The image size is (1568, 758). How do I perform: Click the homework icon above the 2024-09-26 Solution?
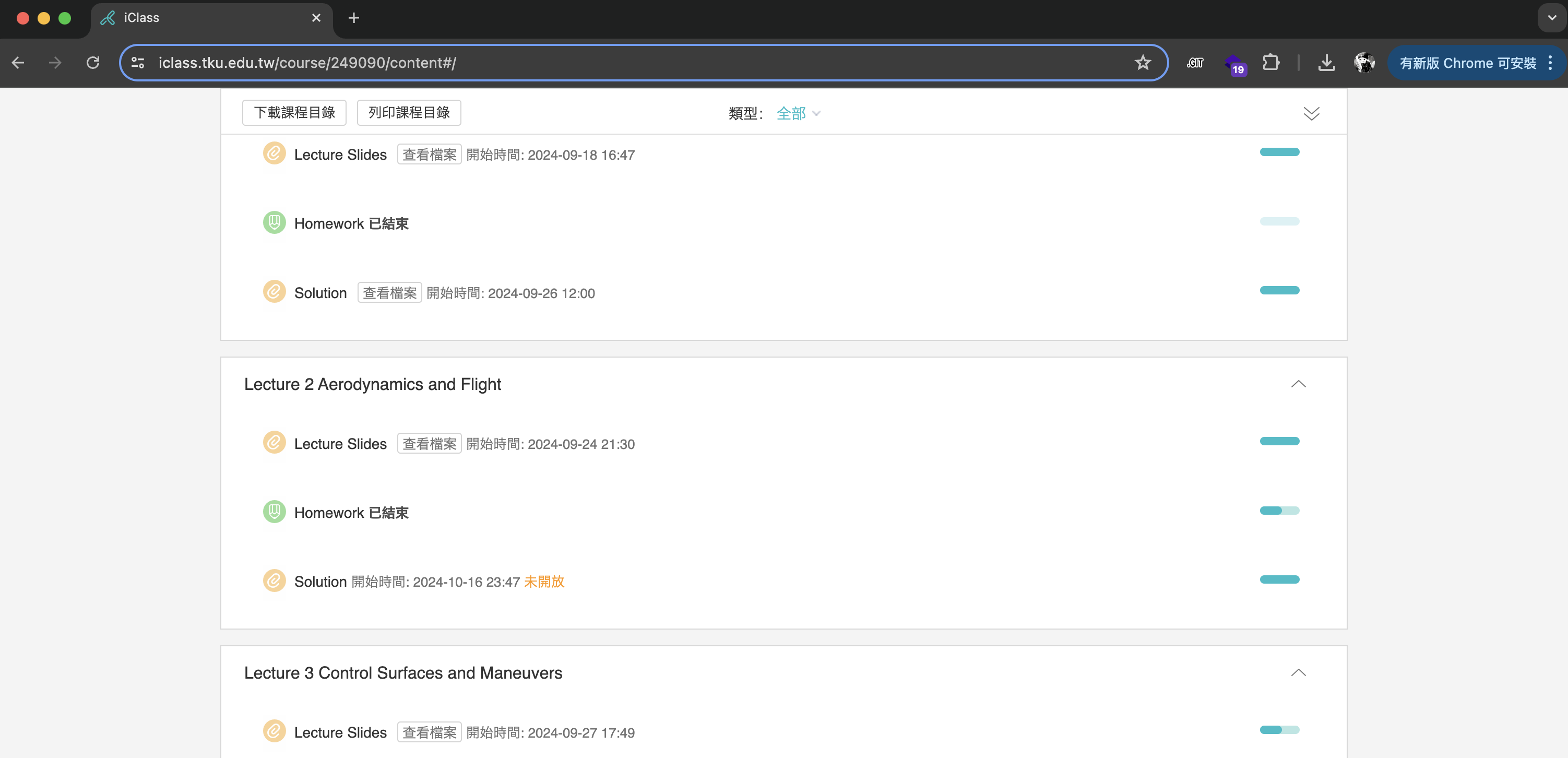pyautogui.click(x=274, y=223)
